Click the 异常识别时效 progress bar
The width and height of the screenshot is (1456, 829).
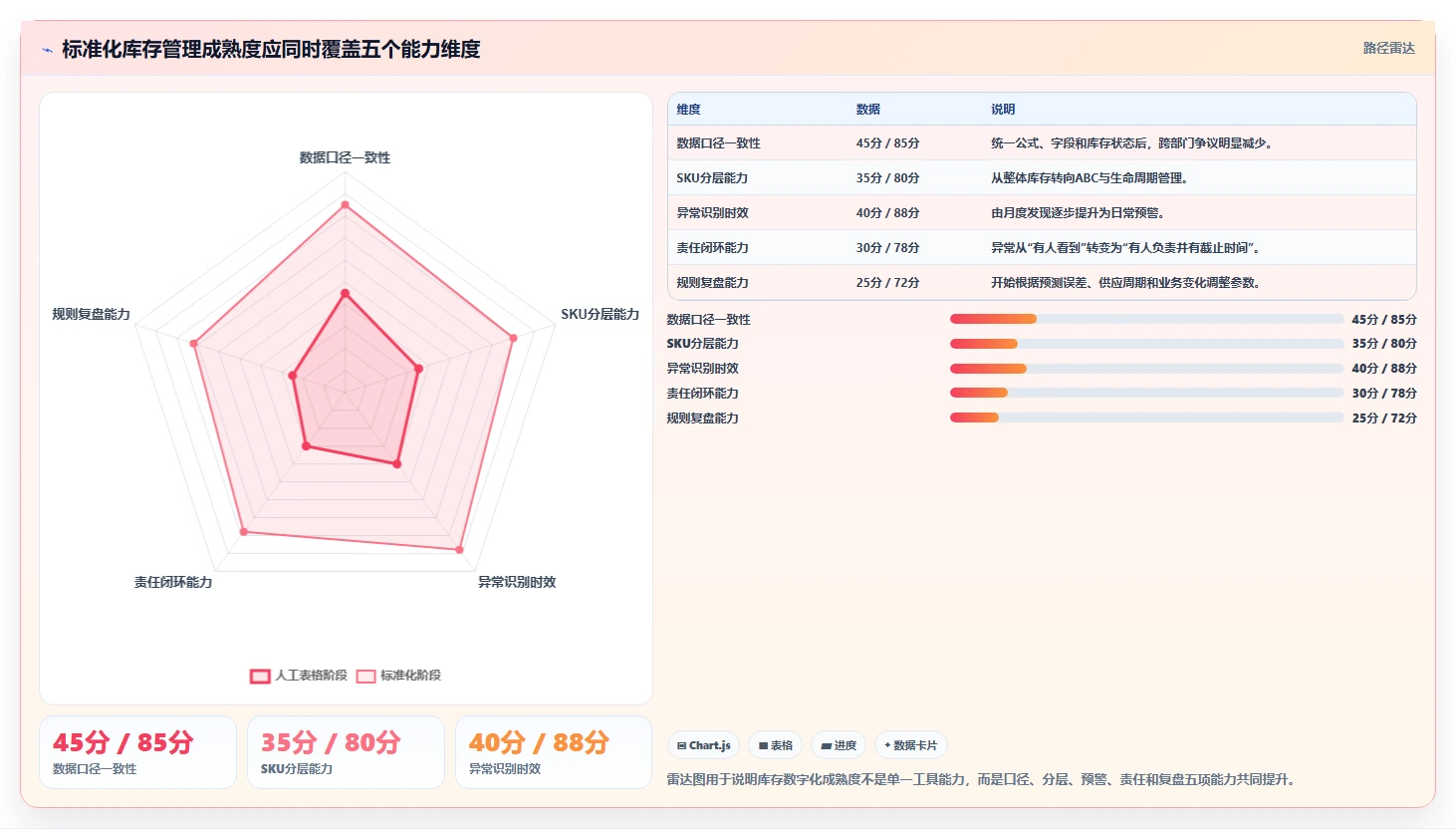point(1146,369)
